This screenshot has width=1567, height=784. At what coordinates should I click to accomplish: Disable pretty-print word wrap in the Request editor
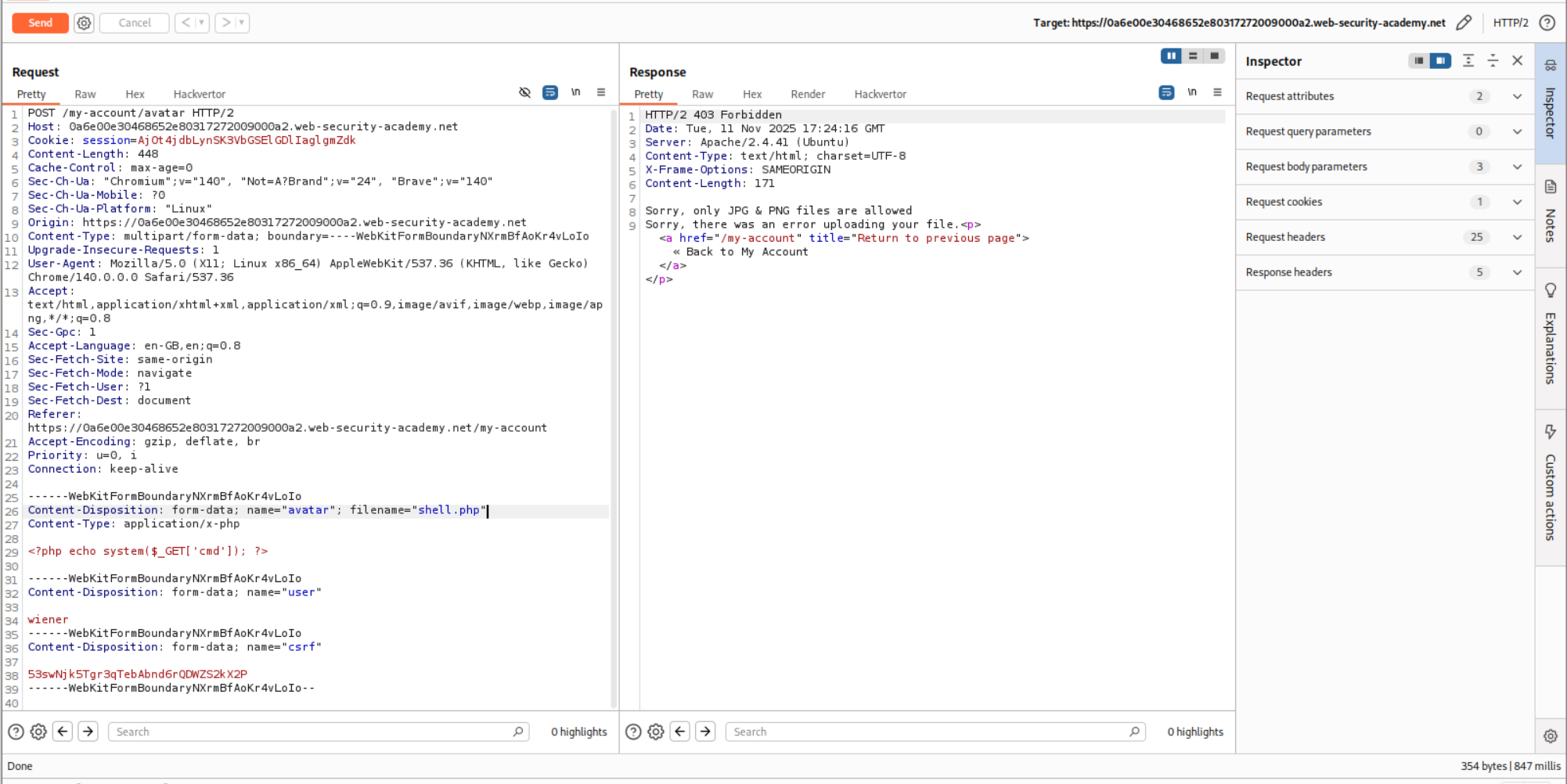[550, 92]
